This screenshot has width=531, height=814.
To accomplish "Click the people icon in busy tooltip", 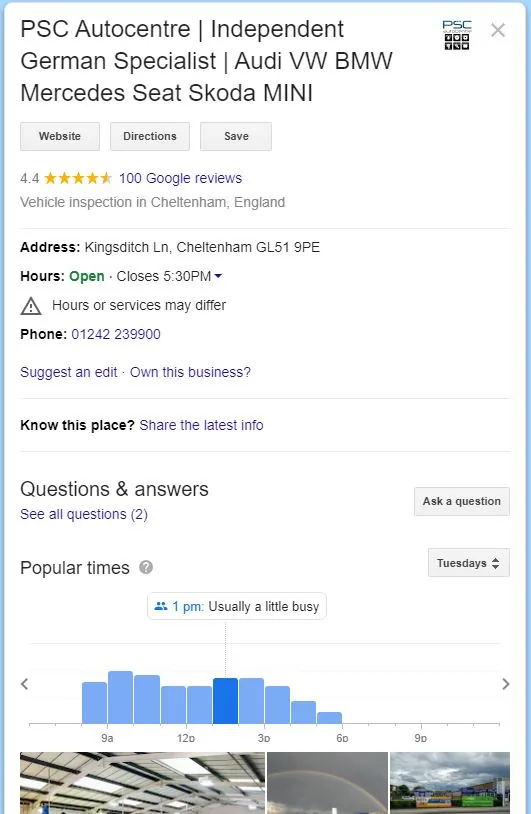I will 161,606.
